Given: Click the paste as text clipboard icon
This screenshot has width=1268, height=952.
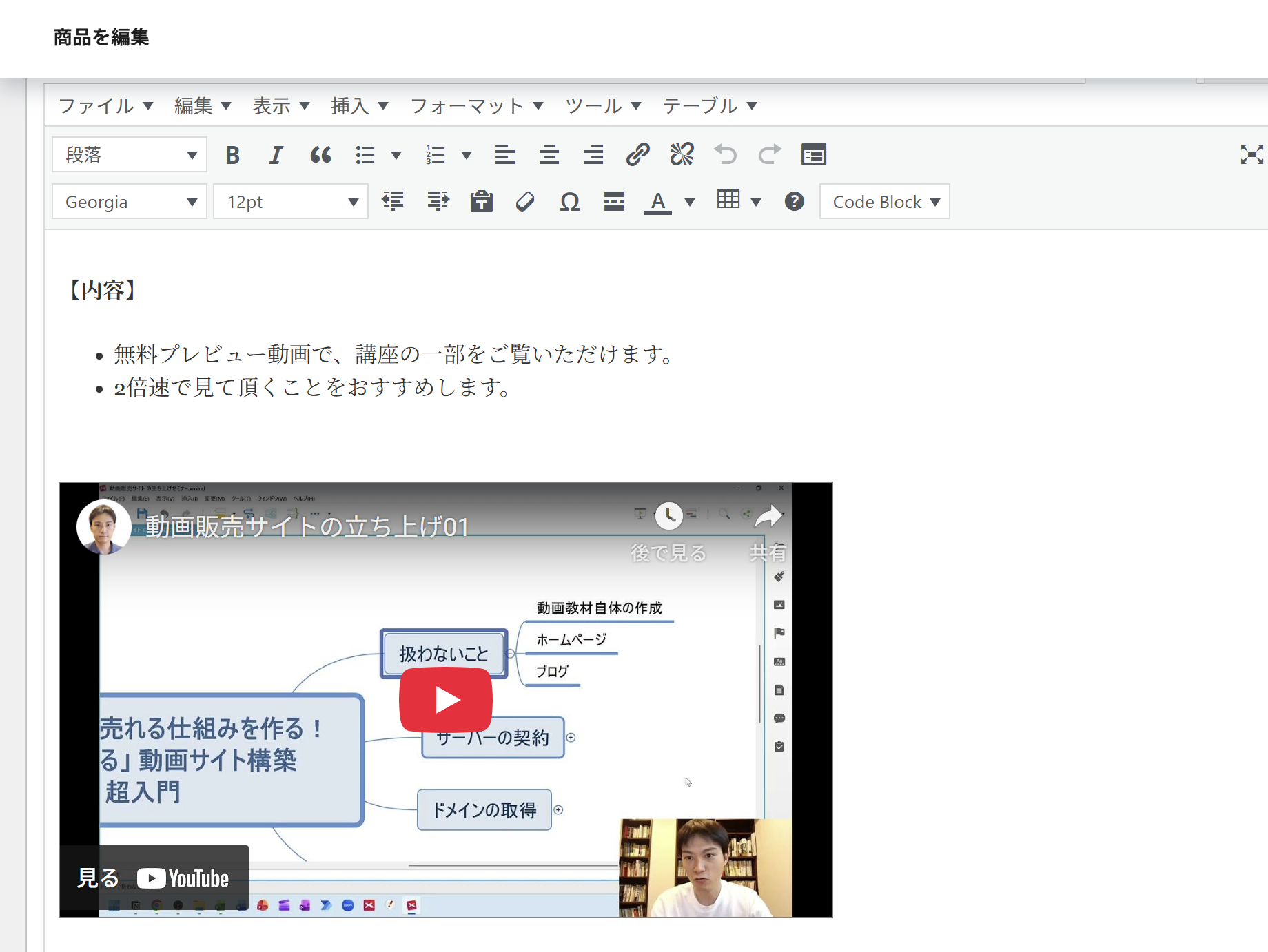Looking at the screenshot, I should [481, 202].
